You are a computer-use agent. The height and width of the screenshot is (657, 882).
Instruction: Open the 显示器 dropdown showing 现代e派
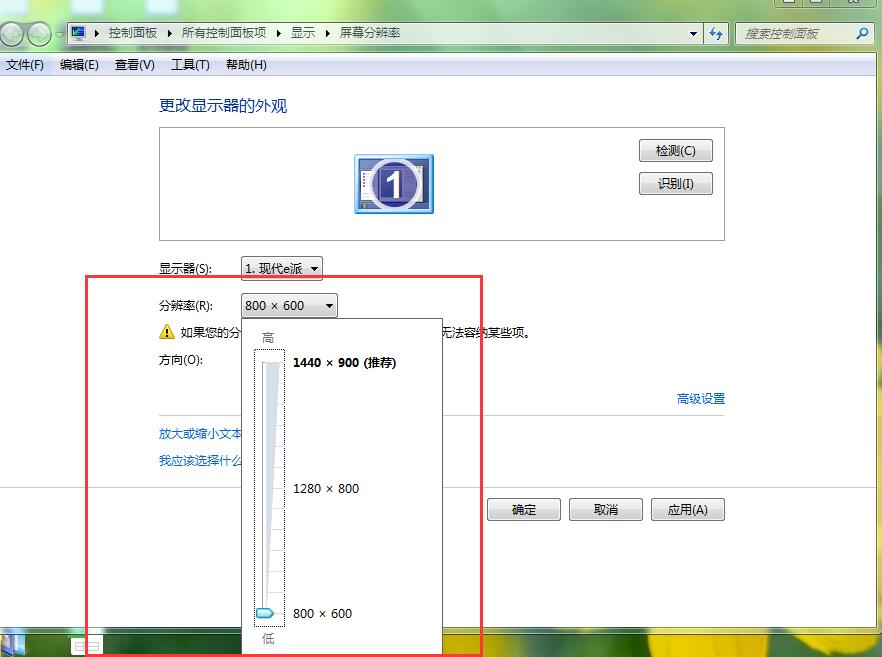point(282,268)
